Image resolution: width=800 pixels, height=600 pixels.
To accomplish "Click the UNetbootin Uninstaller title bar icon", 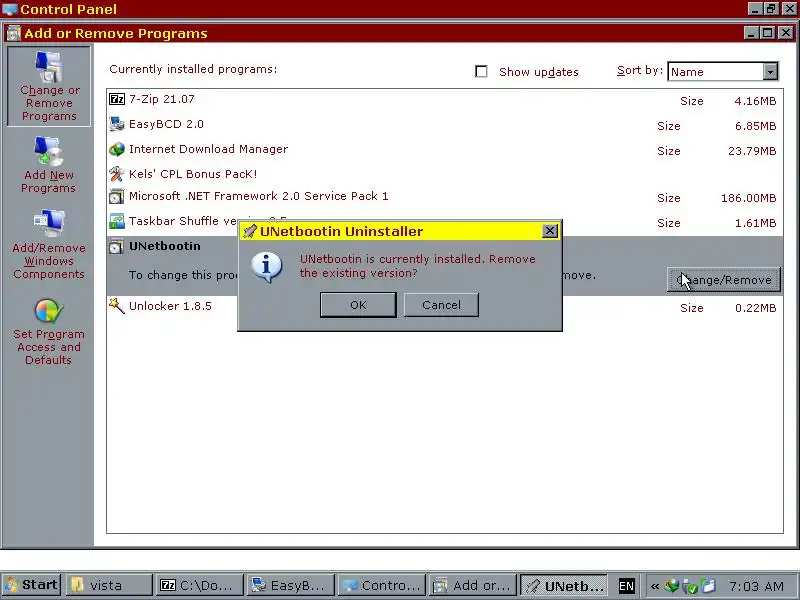I will point(249,231).
